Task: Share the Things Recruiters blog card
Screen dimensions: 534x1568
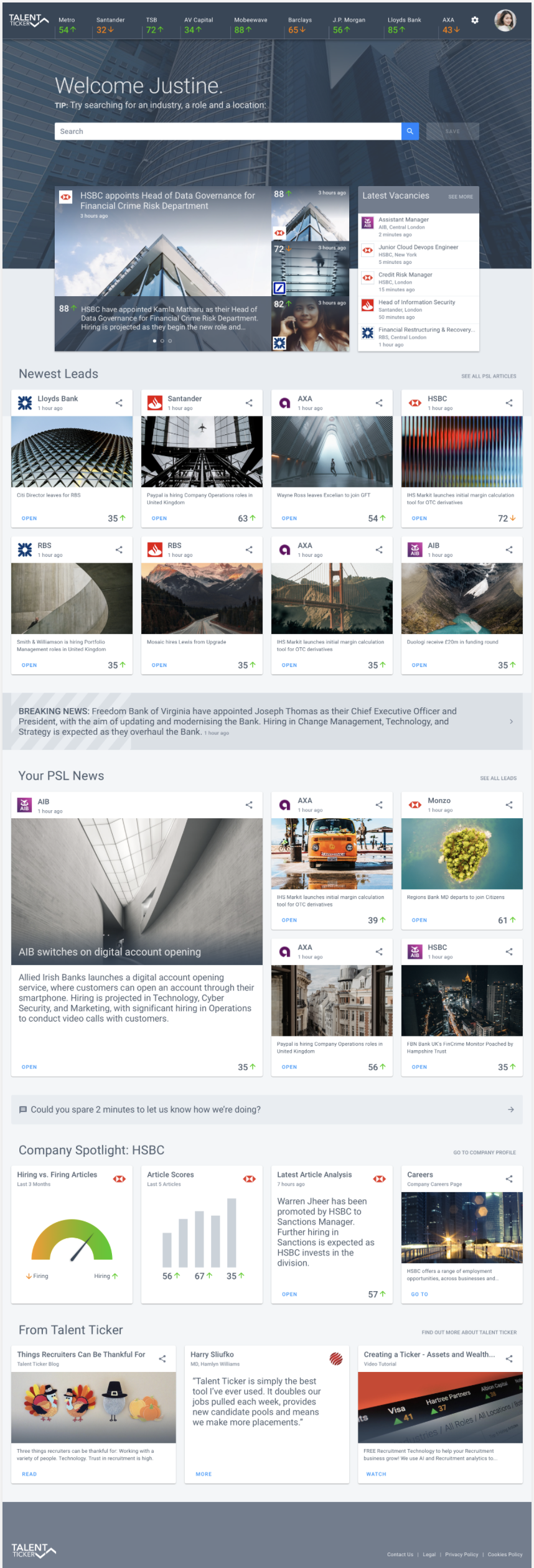Action: (x=162, y=1359)
